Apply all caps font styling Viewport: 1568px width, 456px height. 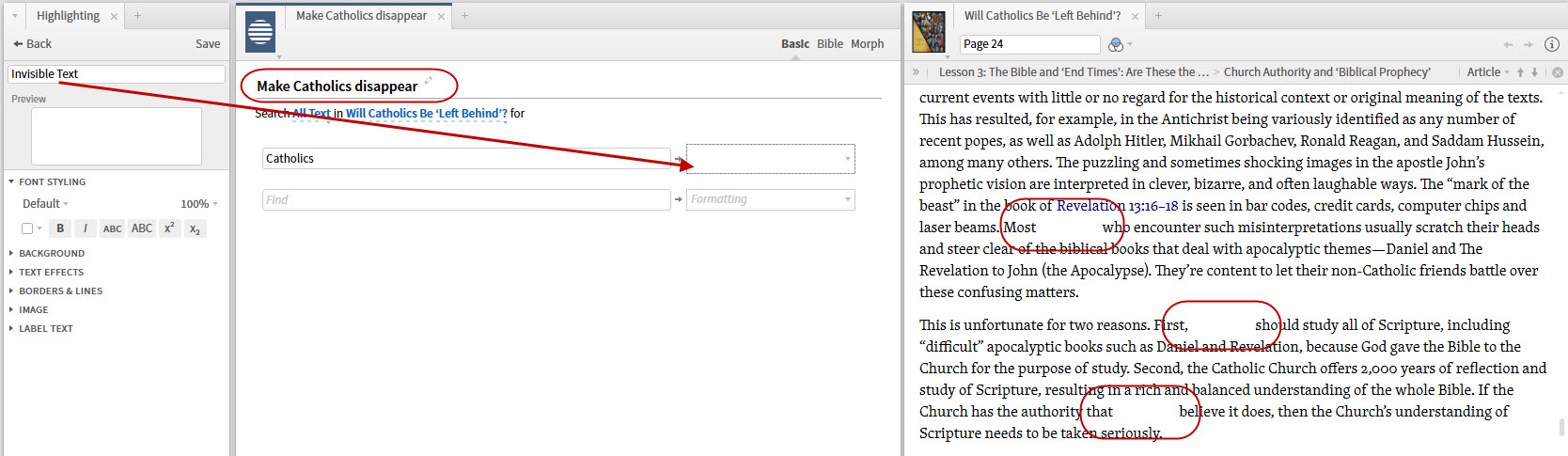pyautogui.click(x=142, y=228)
